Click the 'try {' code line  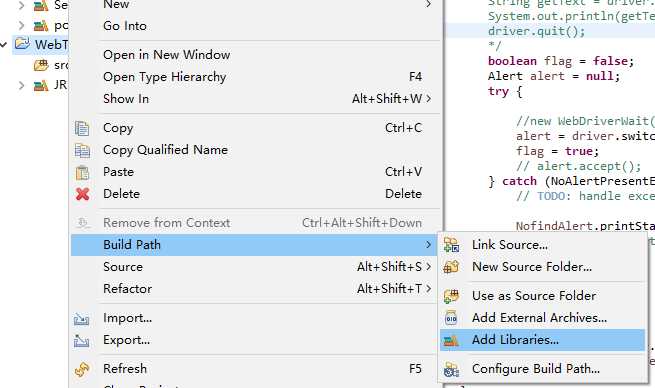pos(505,91)
